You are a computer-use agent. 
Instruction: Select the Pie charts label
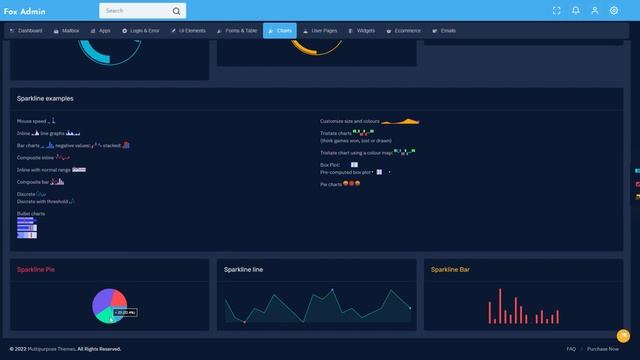pyautogui.click(x=331, y=184)
